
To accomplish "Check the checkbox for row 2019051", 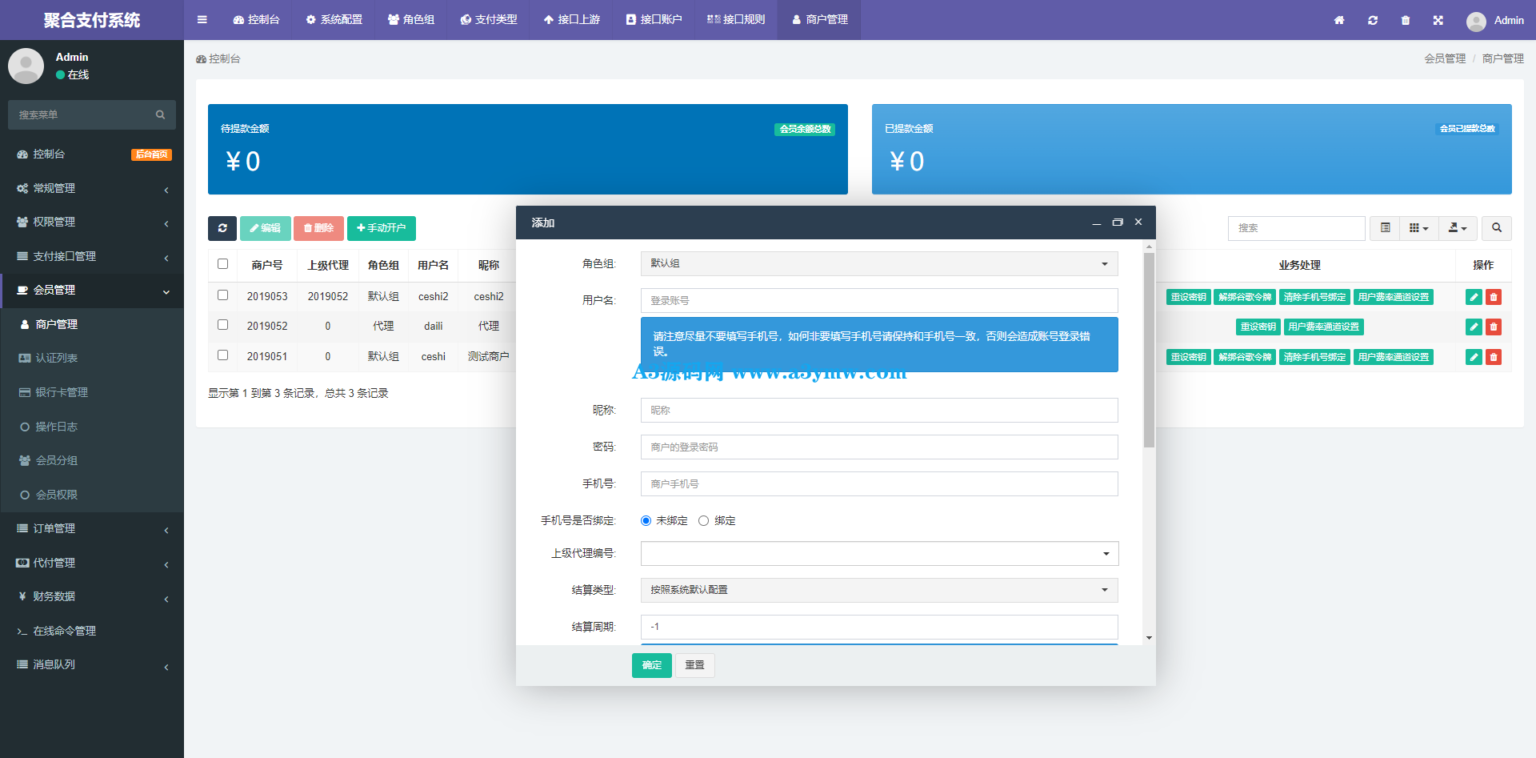I will [x=223, y=355].
